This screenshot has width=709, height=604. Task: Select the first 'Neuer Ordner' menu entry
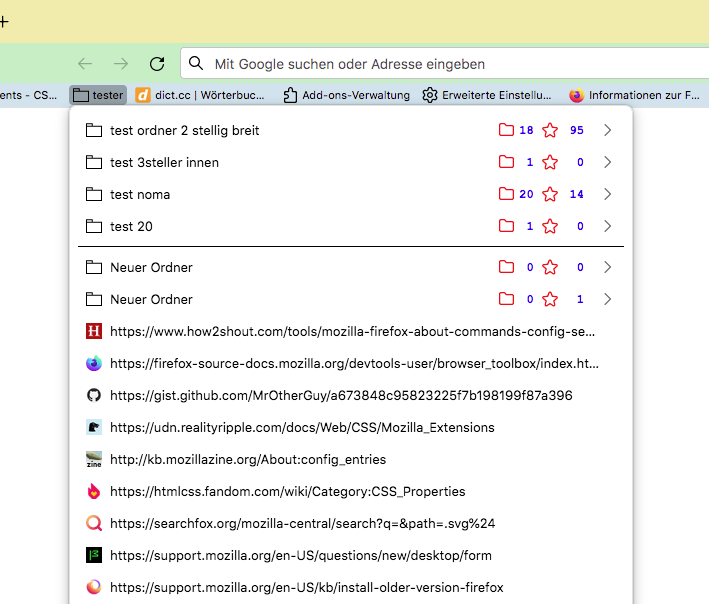[x=151, y=267]
